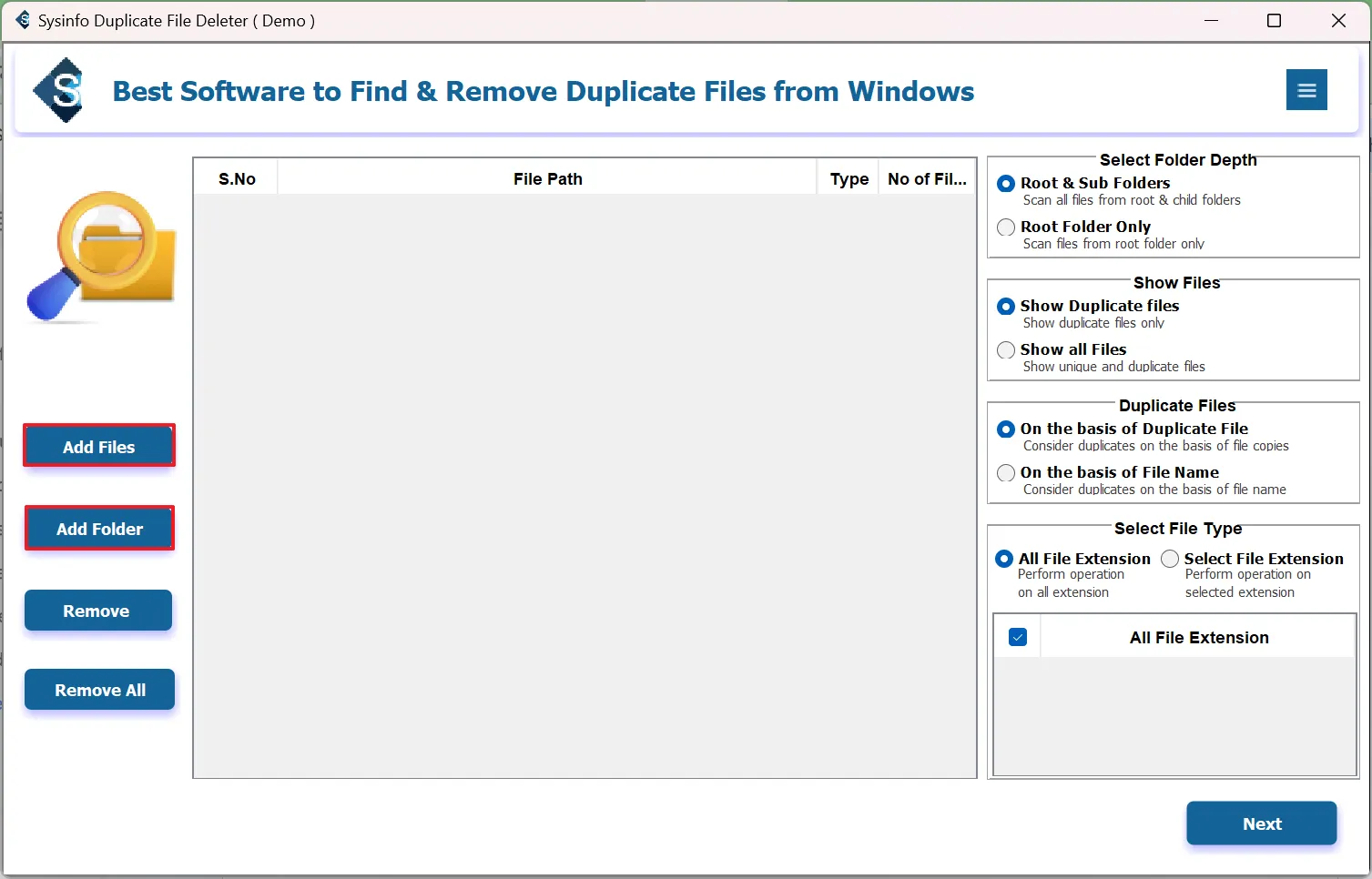This screenshot has width=1372, height=879.
Task: Minimize the Duplicate File Deleter window
Action: click(x=1211, y=20)
